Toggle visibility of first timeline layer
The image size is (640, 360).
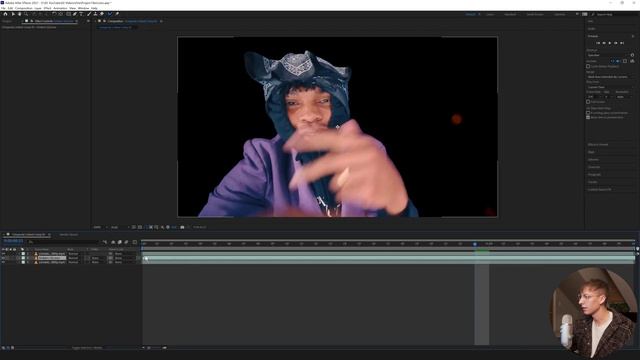point(3,254)
